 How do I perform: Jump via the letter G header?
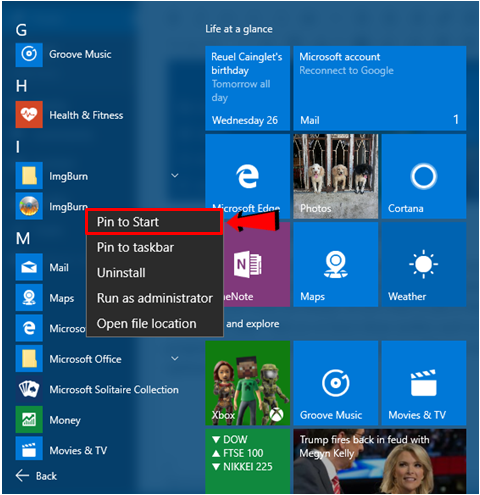21,30
